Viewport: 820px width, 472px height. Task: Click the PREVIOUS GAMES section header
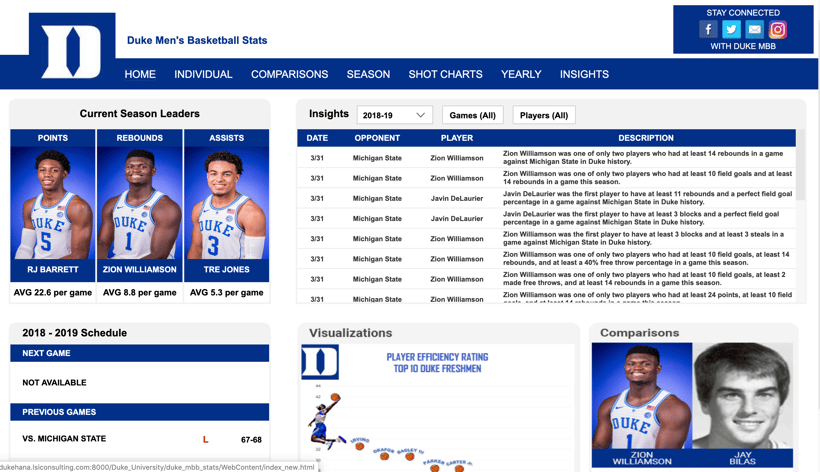coord(140,412)
